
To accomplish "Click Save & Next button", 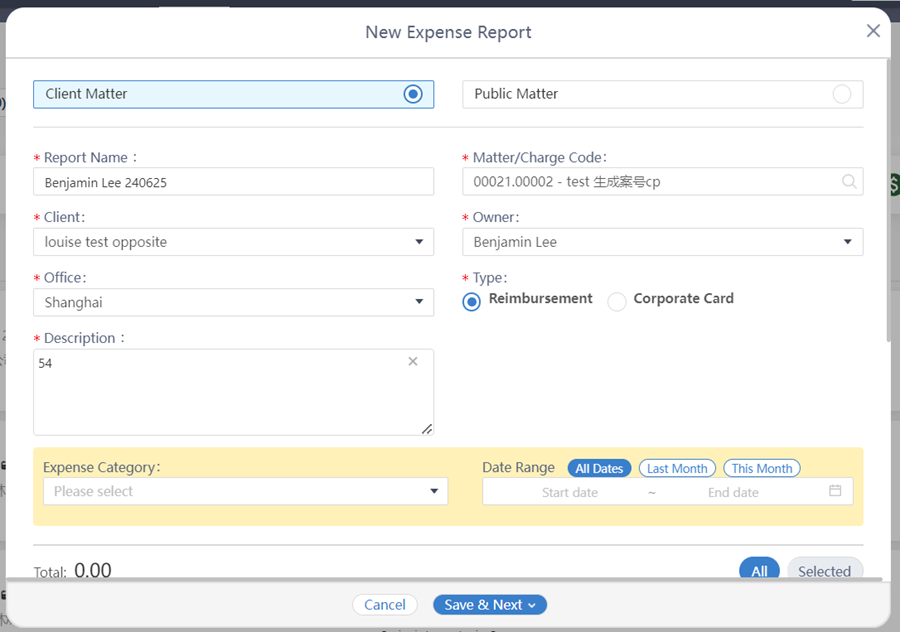I will [489, 604].
